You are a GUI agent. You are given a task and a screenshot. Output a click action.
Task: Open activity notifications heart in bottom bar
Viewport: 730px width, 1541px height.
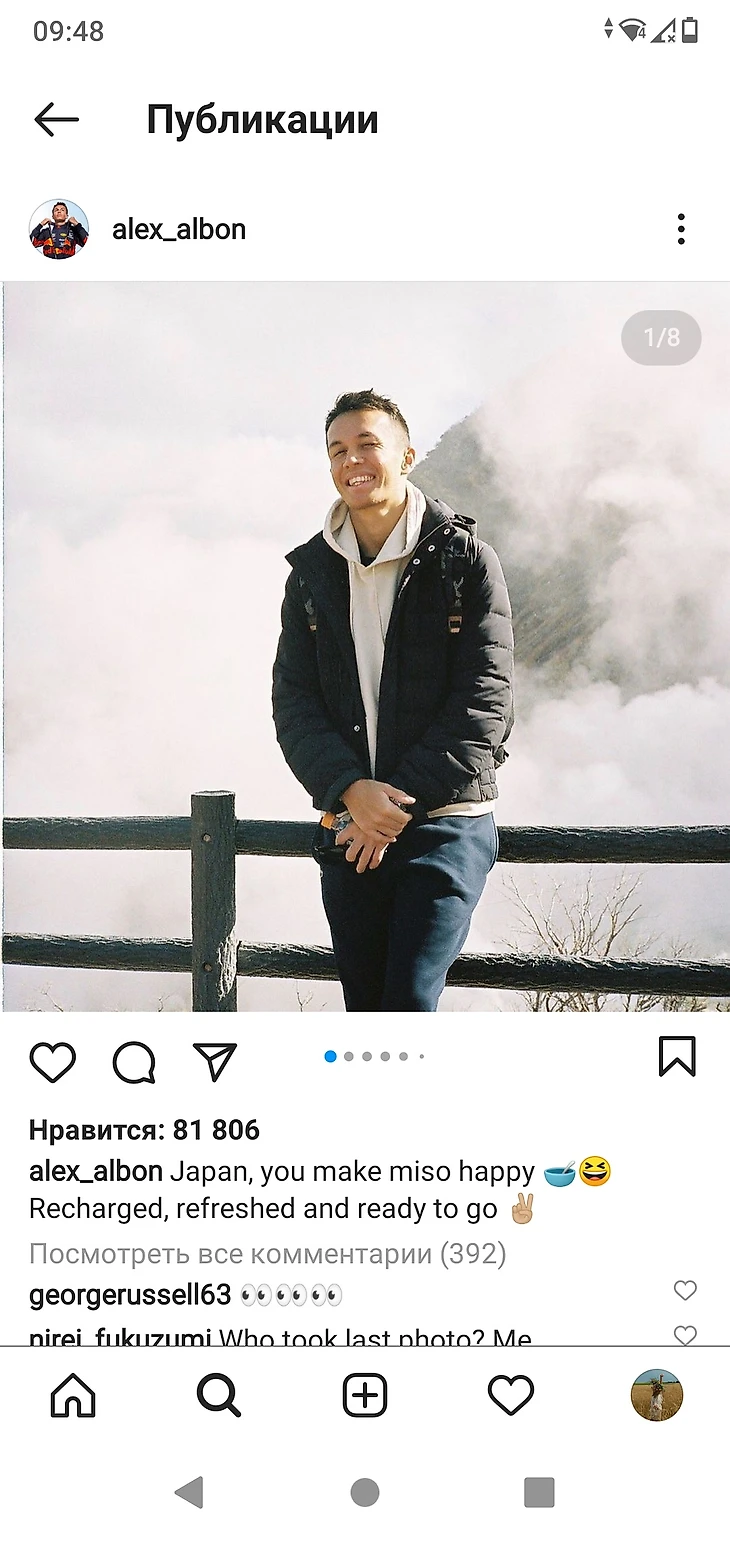[511, 1395]
